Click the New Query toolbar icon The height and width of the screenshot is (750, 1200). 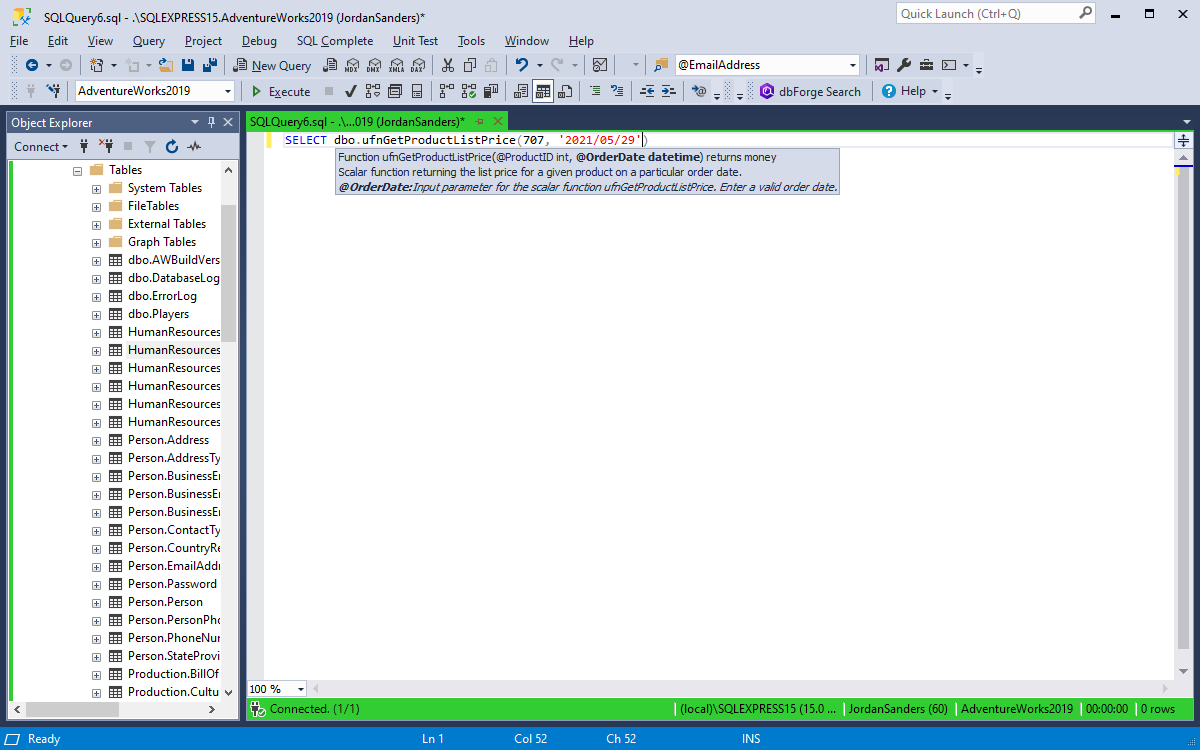(271, 65)
